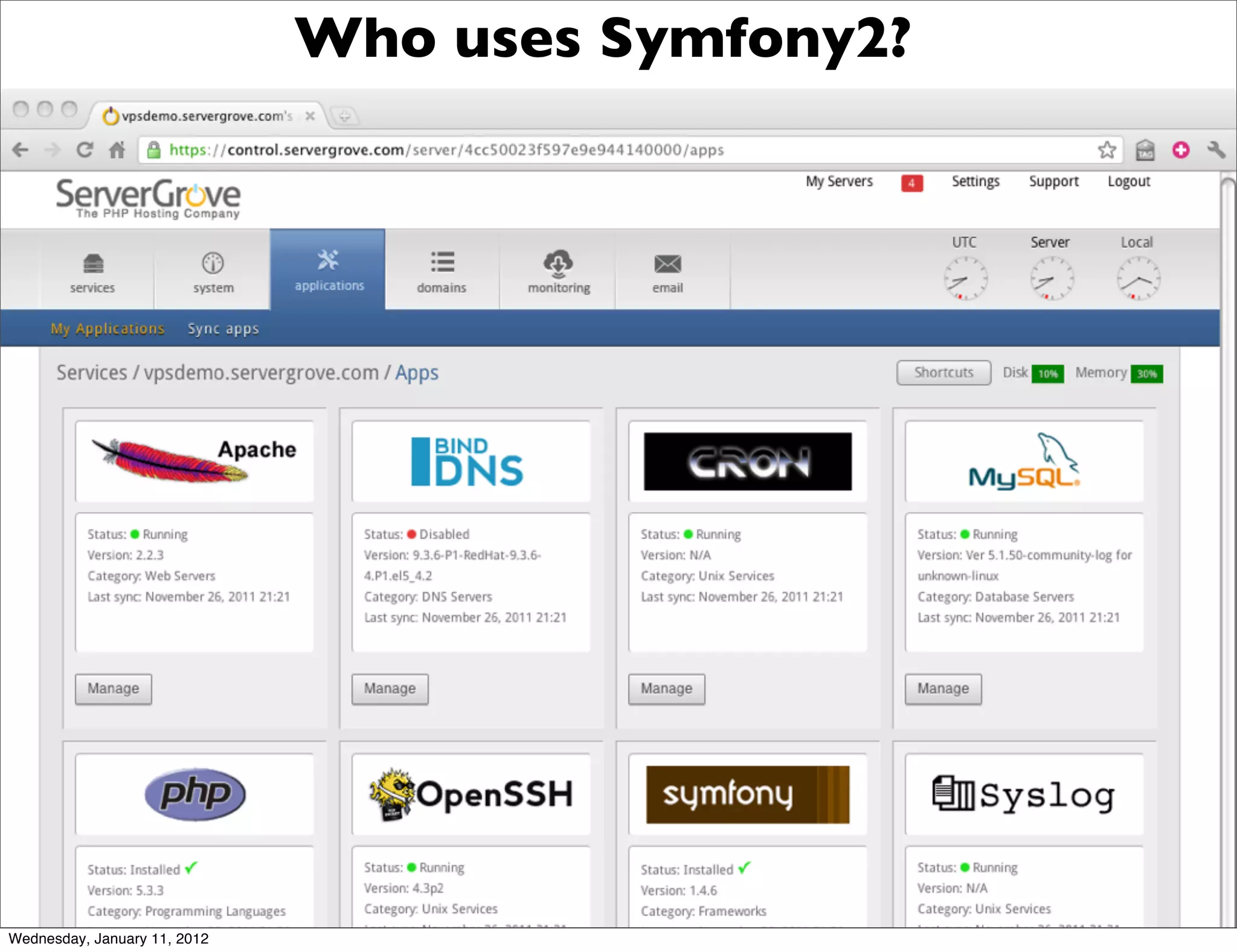Open Support link
Screen dimensions: 1237x952
[x=1053, y=181]
